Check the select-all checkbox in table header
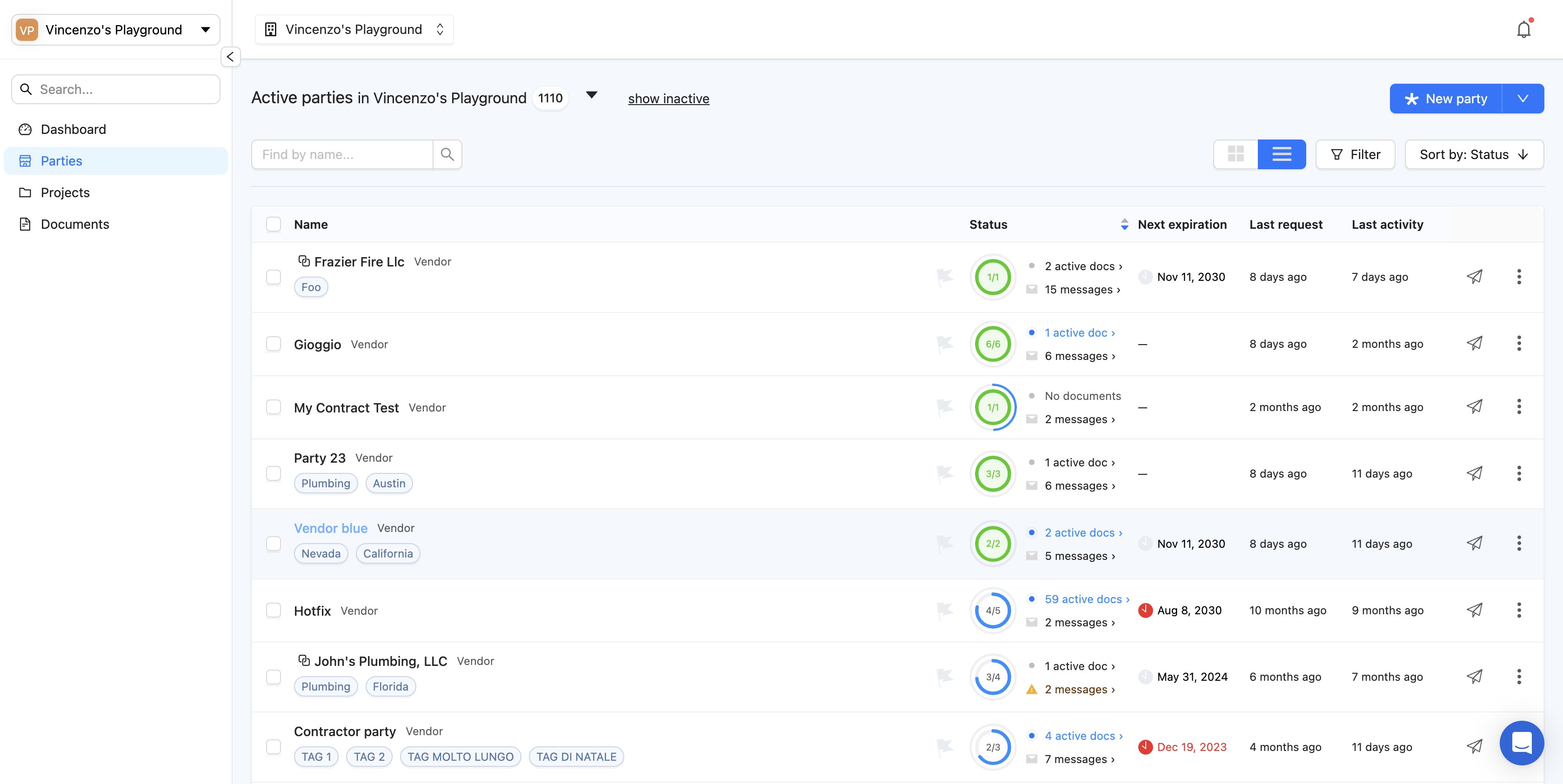 pos(274,224)
